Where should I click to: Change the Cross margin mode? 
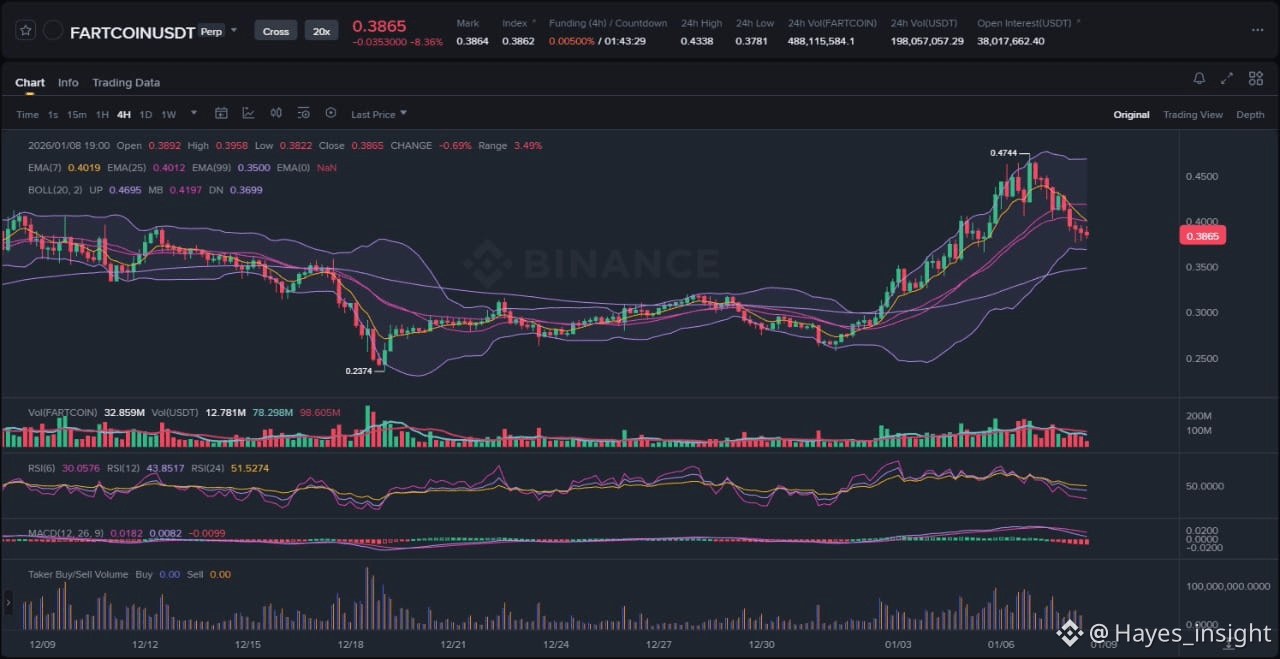click(276, 31)
